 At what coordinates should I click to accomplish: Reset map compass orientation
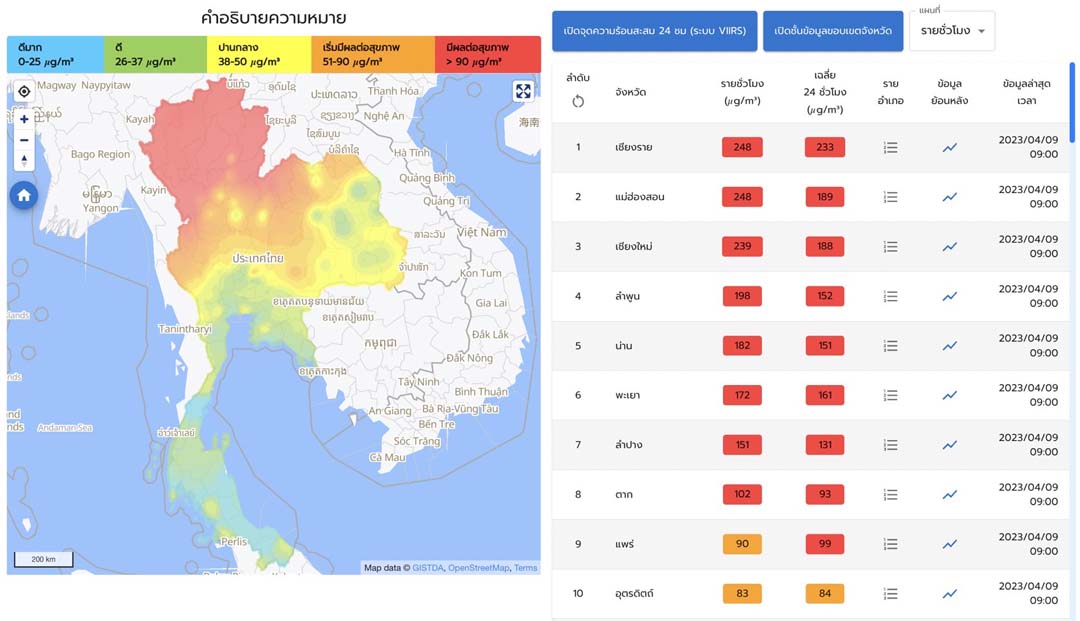pyautogui.click(x=24, y=161)
